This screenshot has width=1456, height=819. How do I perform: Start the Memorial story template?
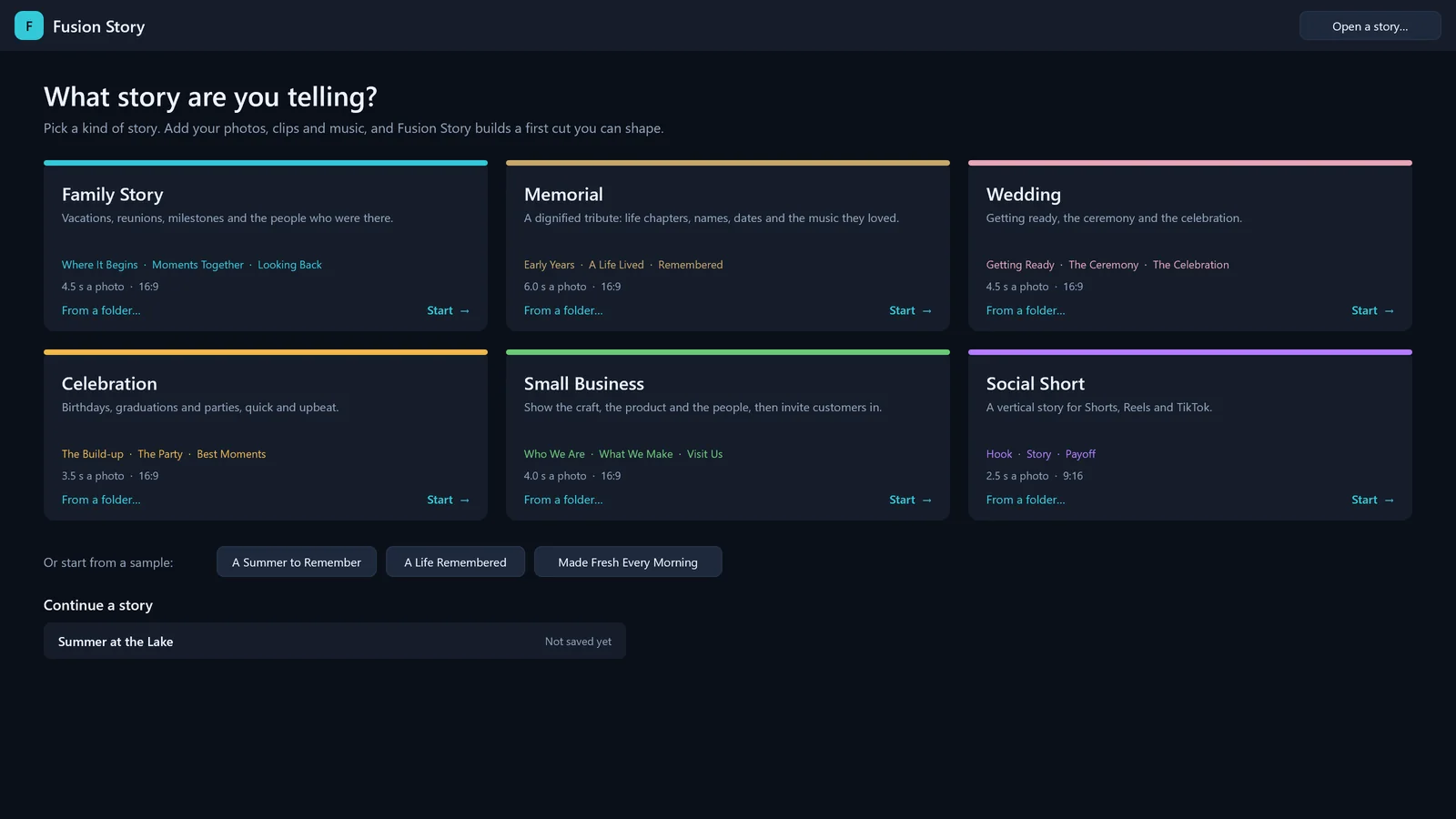click(x=910, y=311)
